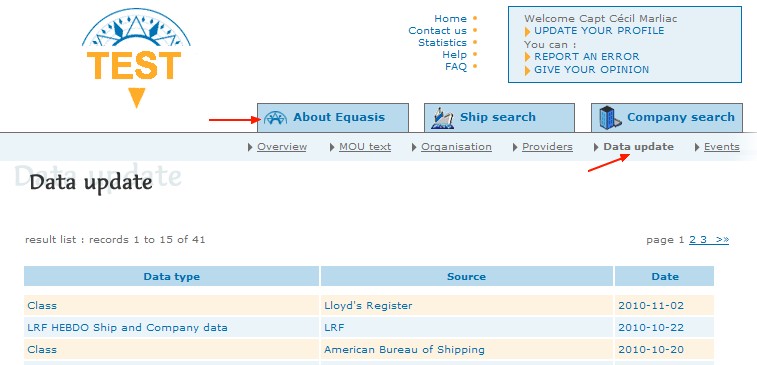Screen dimensions: 757x365
Task: Click the orange arrow next to Give Your Opinion
Action: (528, 70)
